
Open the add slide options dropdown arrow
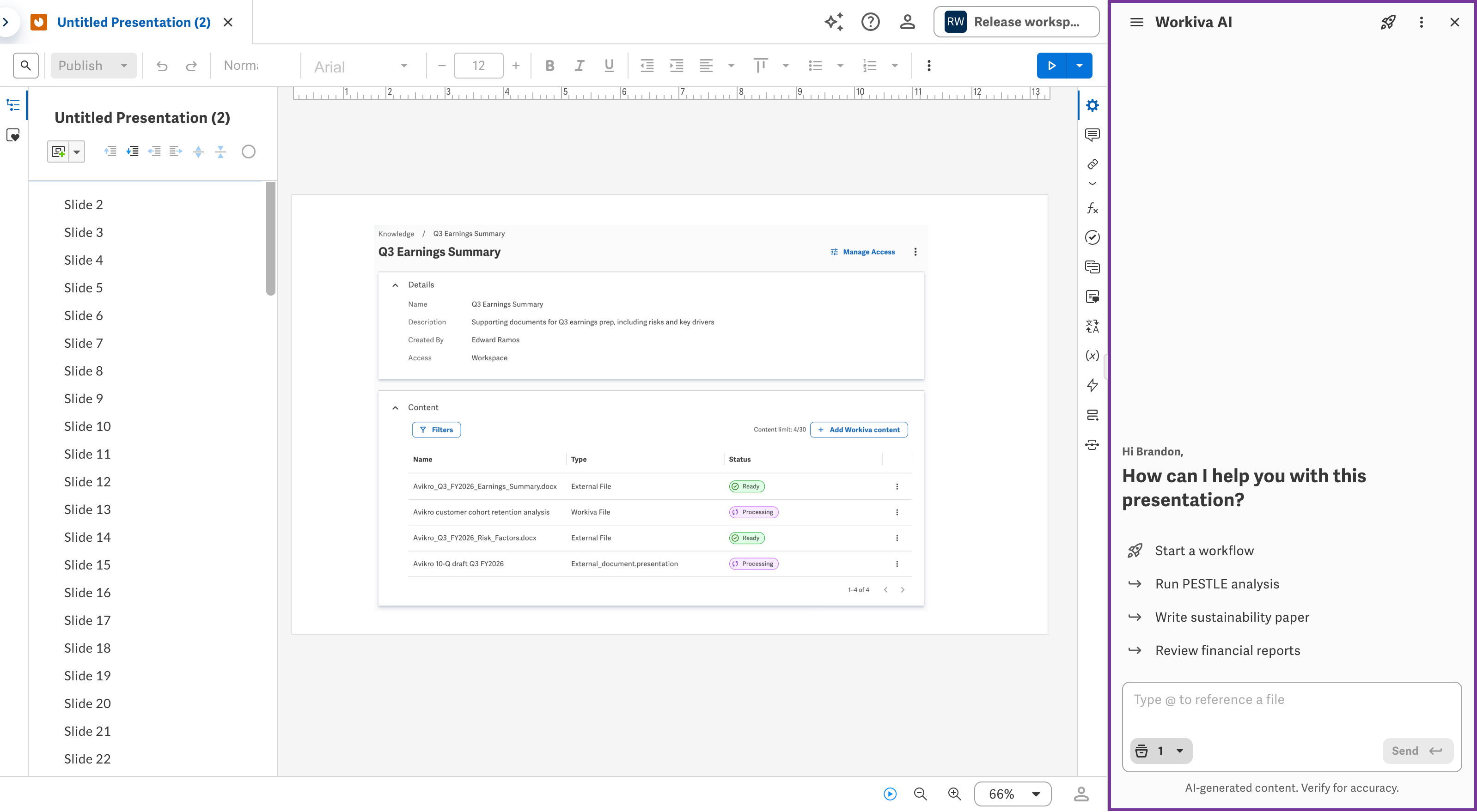tap(77, 152)
